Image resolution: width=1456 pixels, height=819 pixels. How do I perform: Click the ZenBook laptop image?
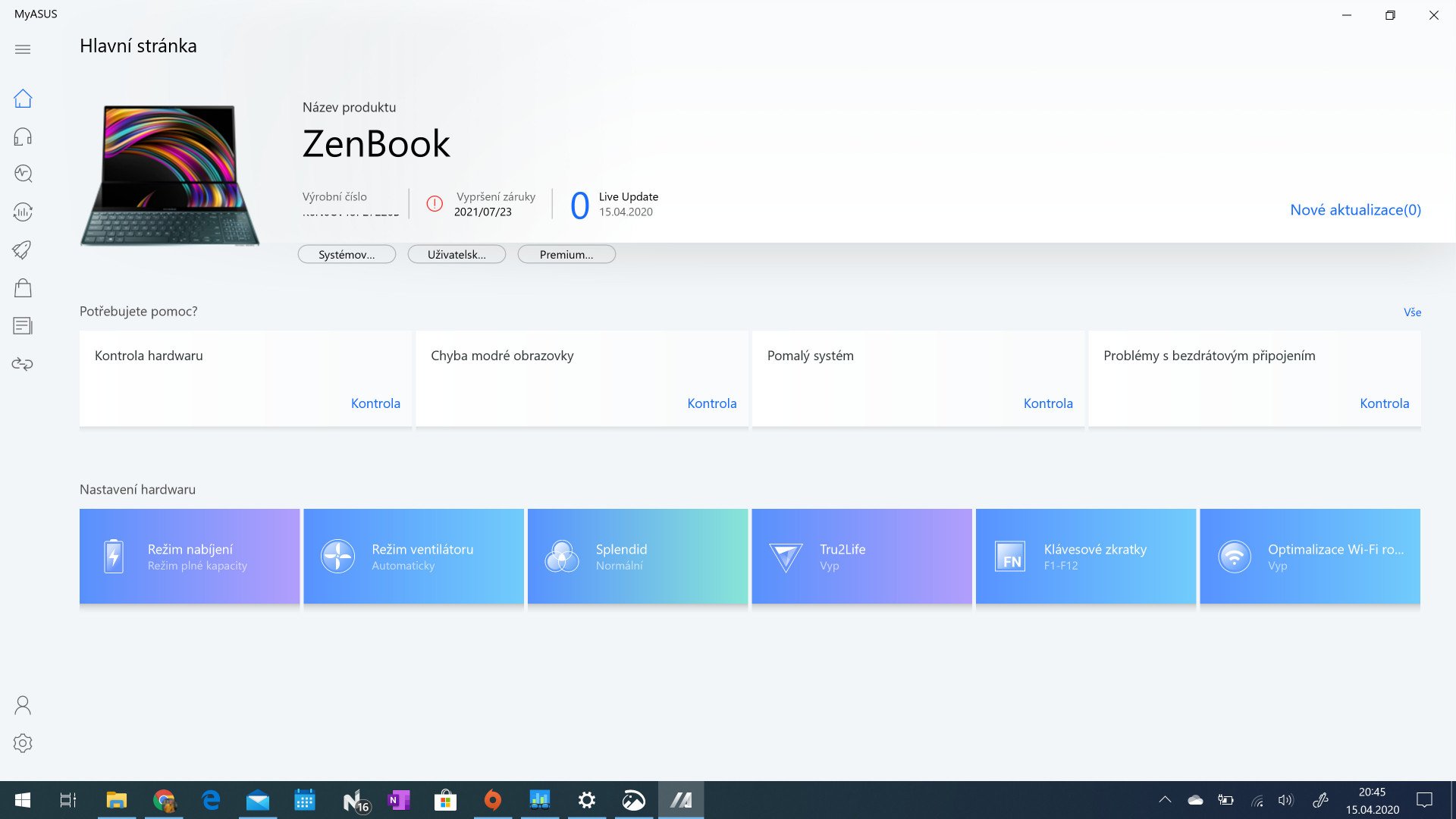click(170, 175)
